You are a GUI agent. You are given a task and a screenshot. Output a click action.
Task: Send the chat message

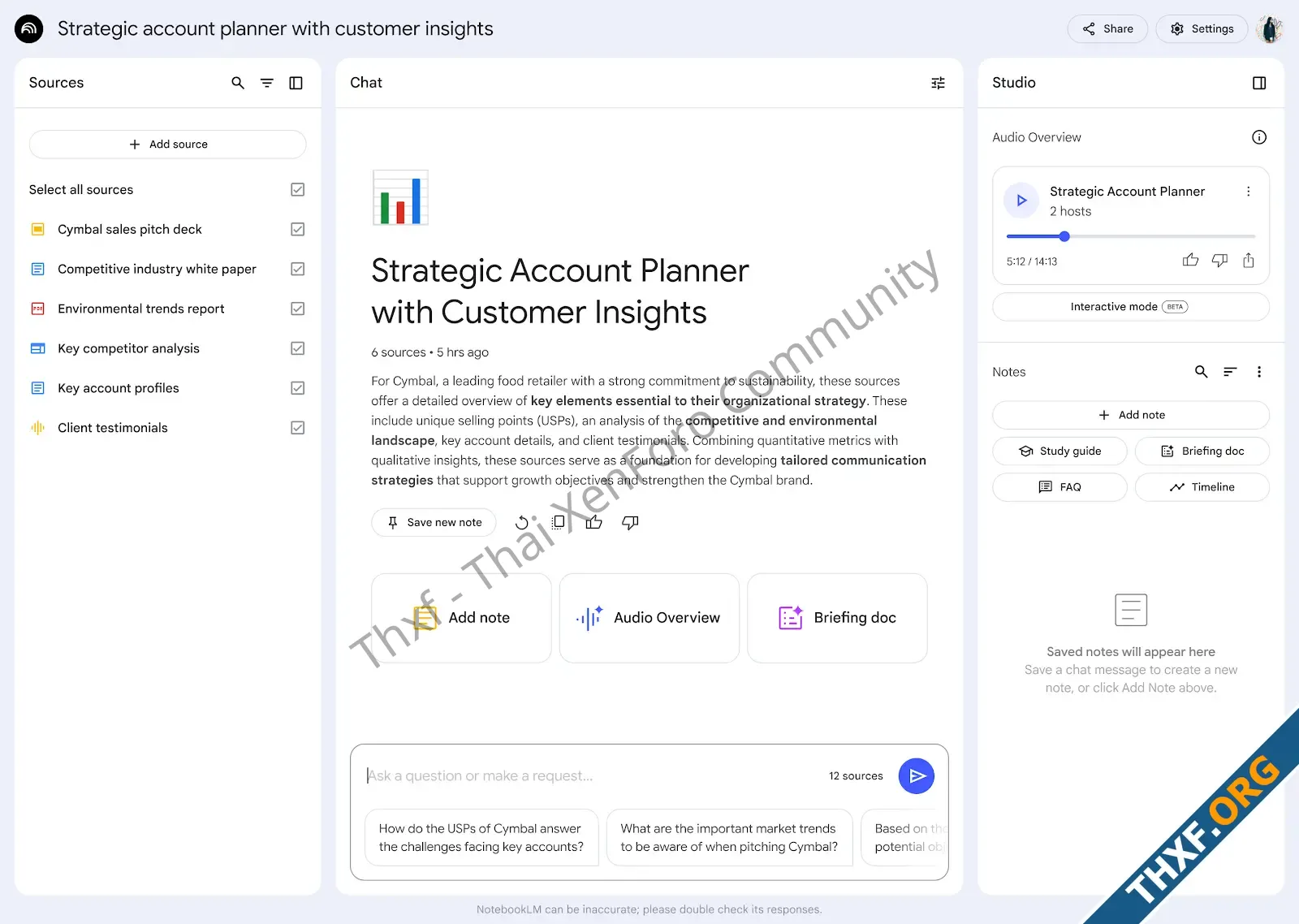tap(917, 776)
